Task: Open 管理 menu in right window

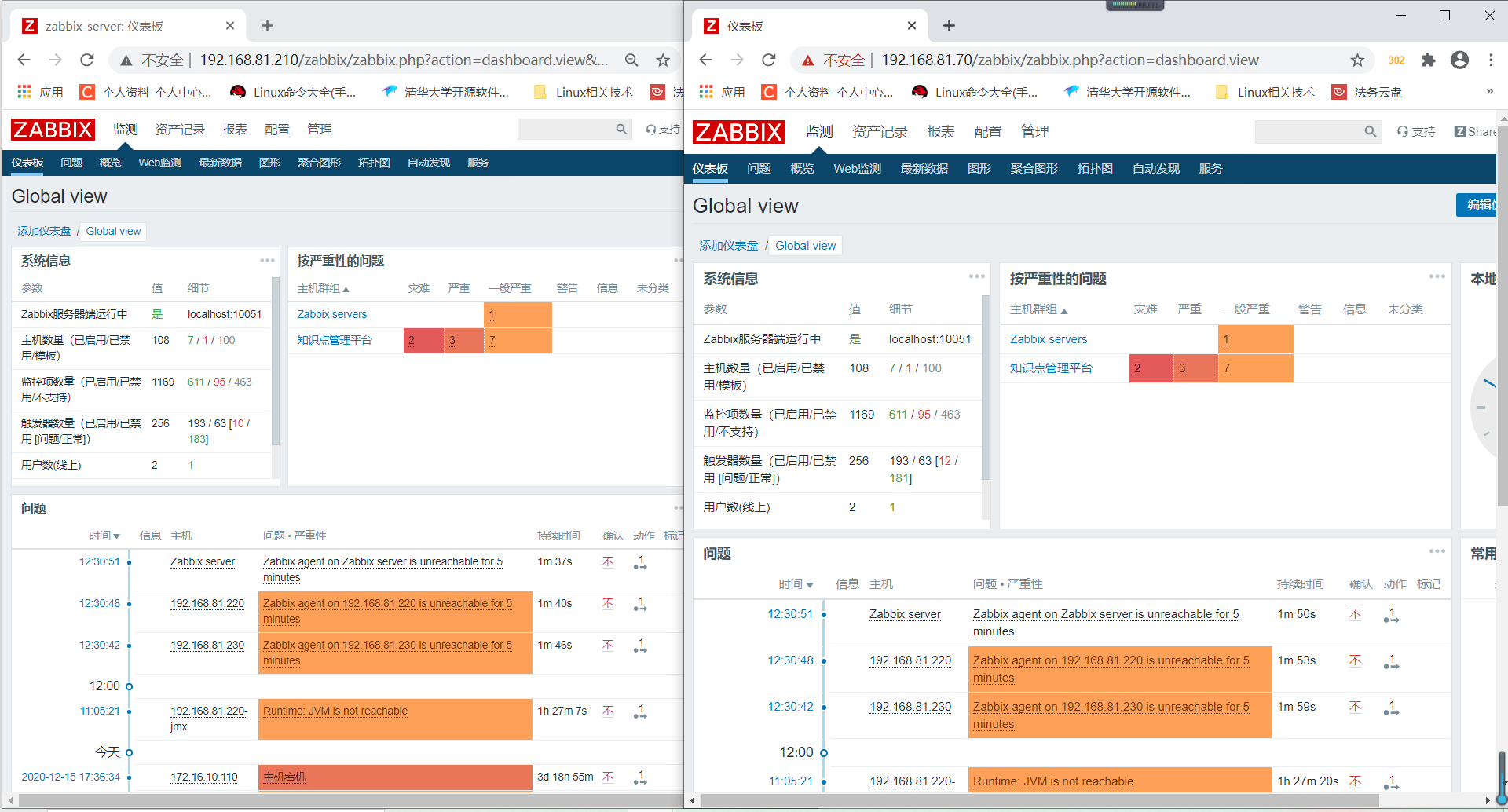Action: pos(1034,132)
